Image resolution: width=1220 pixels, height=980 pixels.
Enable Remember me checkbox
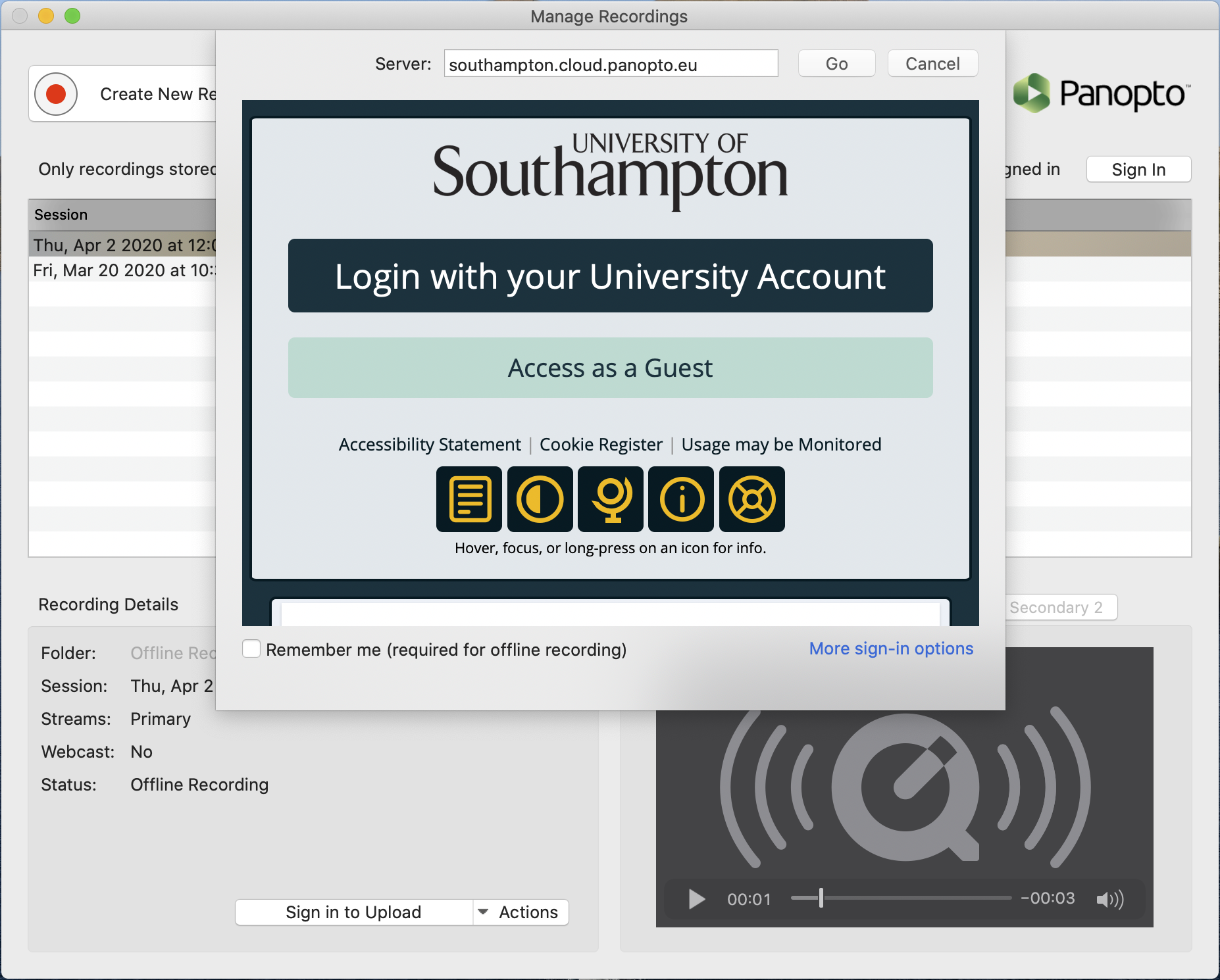point(251,649)
